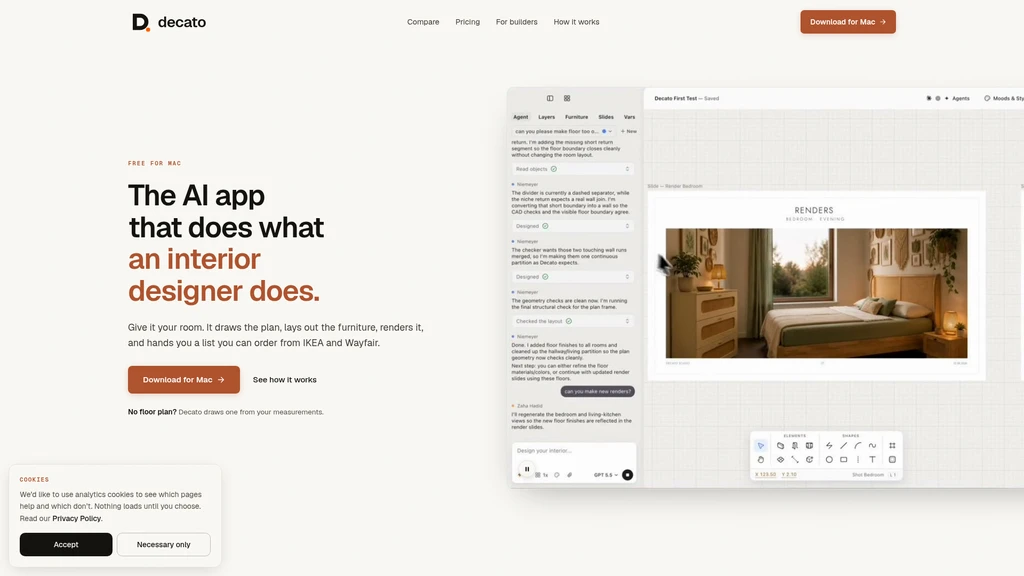Stop the agent with black button

627,475
